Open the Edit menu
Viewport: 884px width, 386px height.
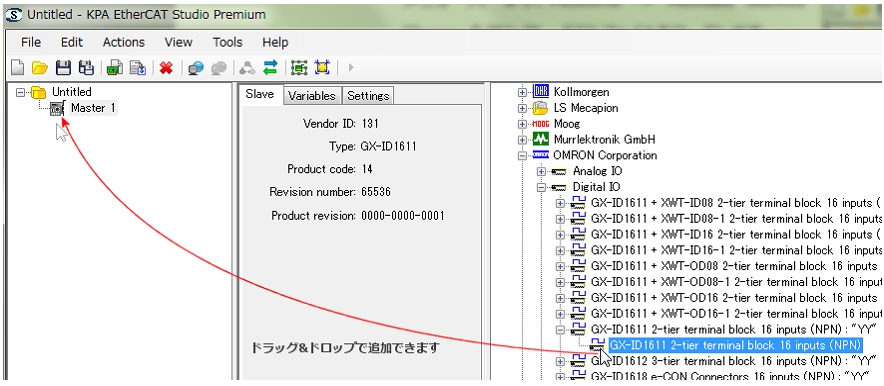tap(72, 43)
